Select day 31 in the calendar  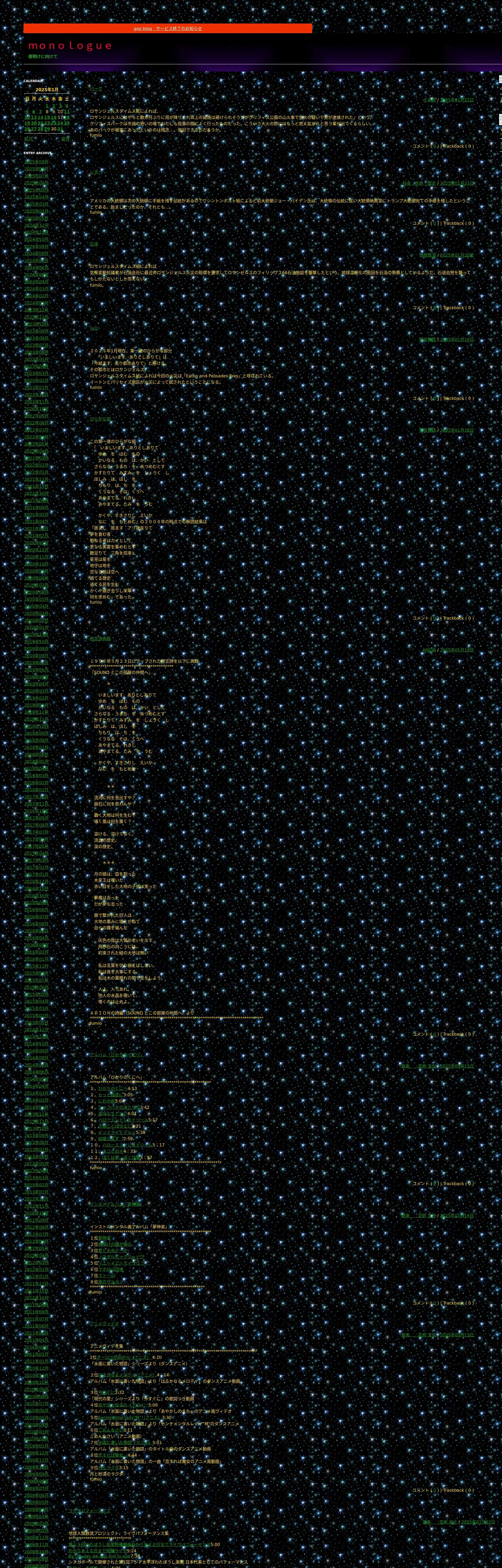click(60, 129)
